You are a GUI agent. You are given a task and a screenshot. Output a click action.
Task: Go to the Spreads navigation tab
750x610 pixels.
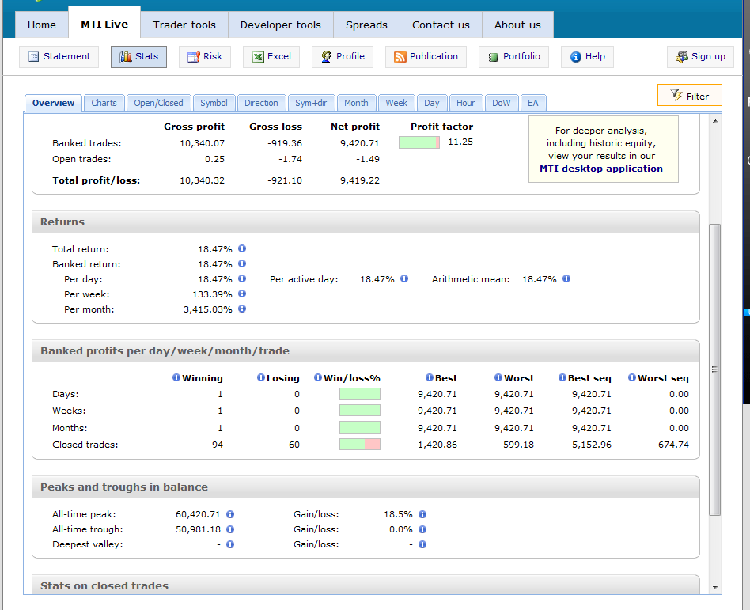[367, 24]
